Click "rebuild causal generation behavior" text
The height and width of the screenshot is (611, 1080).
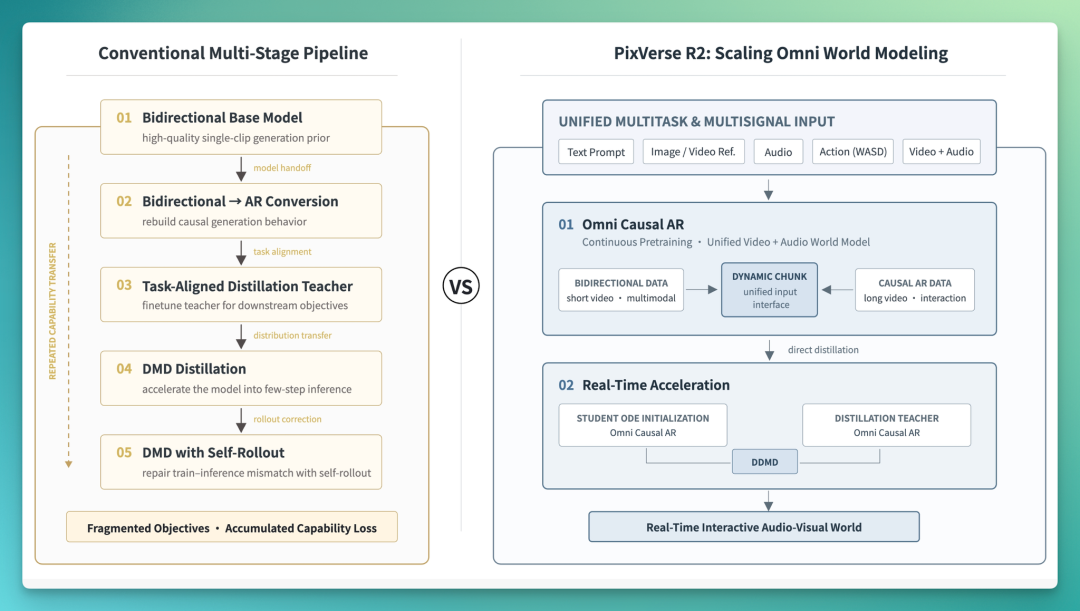tap(225, 222)
